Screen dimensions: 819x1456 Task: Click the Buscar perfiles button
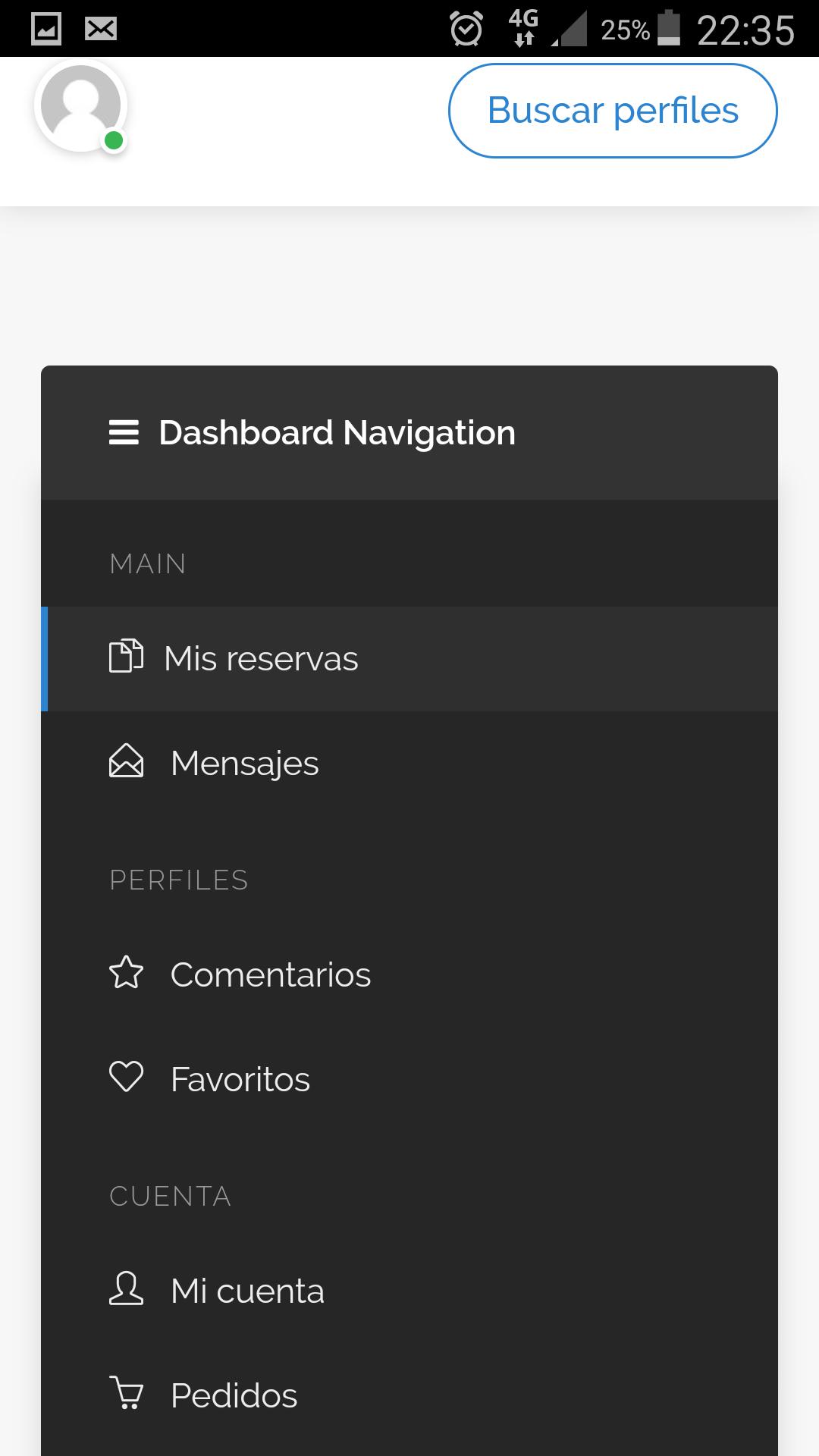coord(613,111)
